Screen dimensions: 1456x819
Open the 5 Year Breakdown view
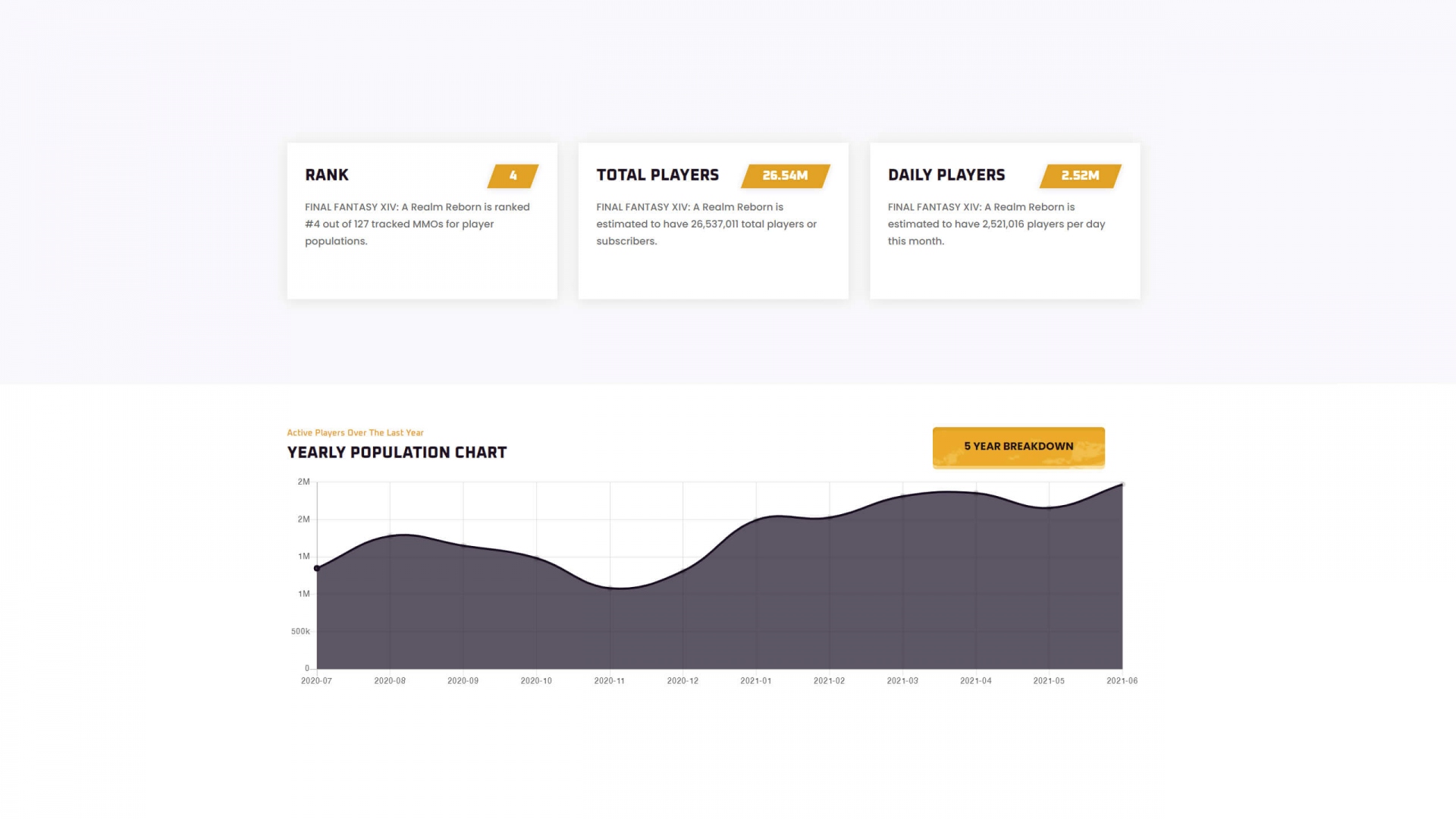1018,447
